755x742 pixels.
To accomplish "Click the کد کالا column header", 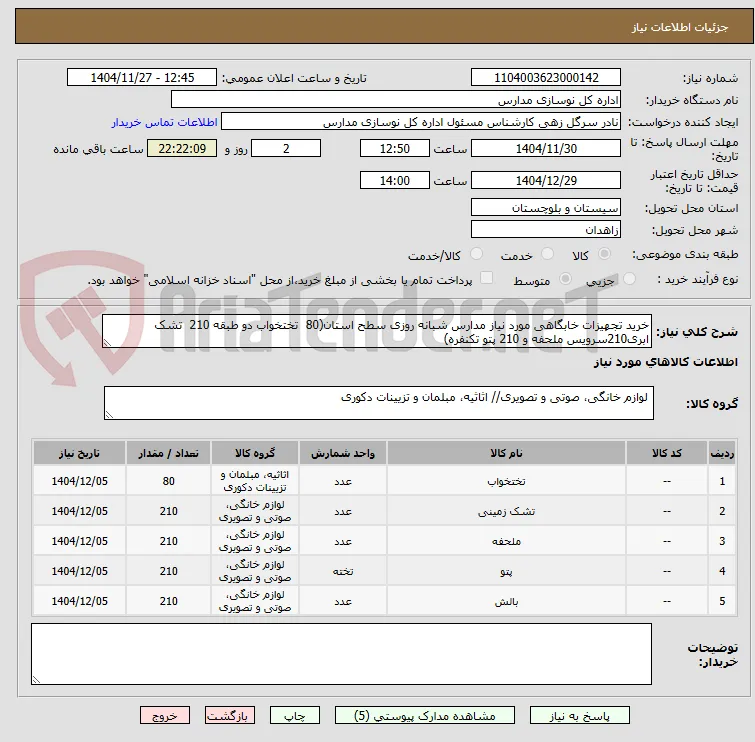I will pyautogui.click(x=666, y=453).
